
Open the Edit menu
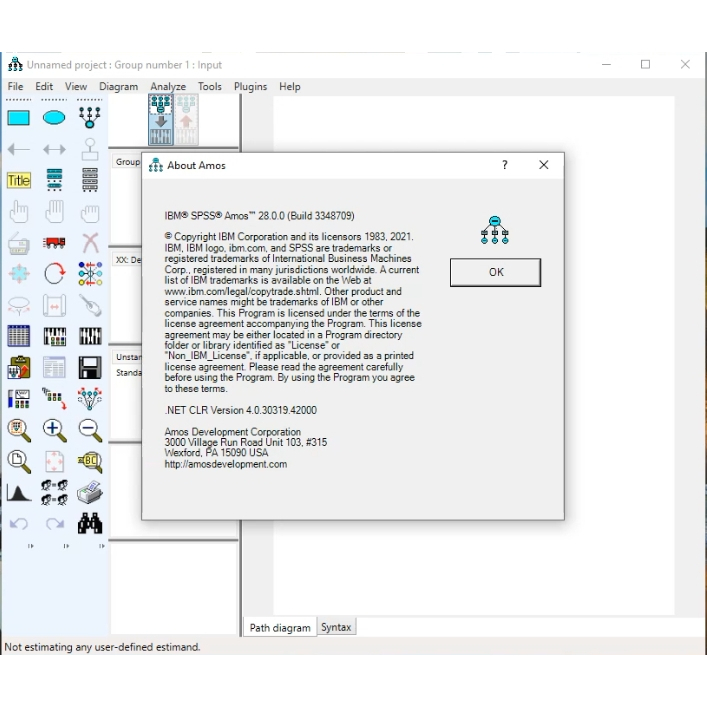click(x=44, y=87)
